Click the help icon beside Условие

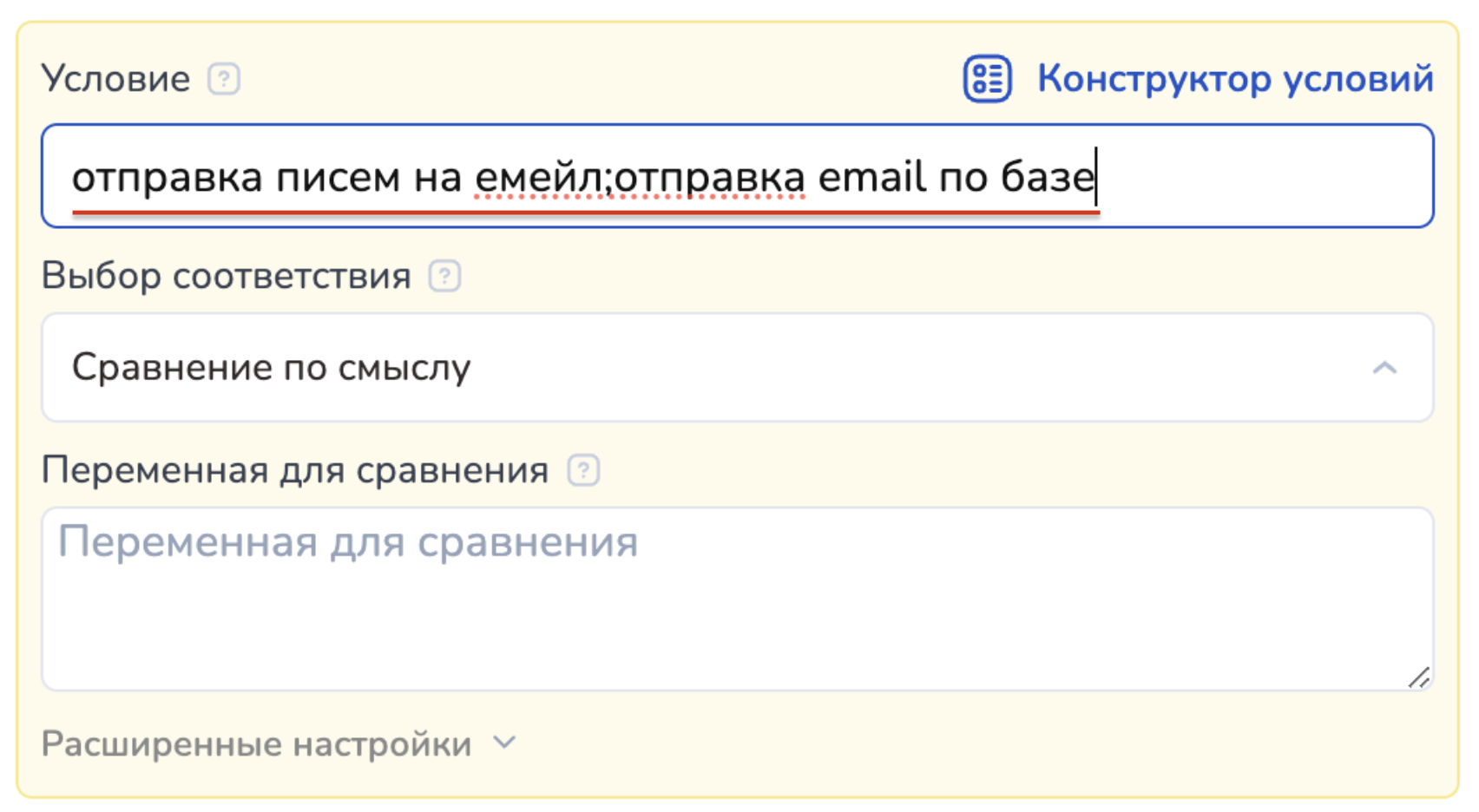click(224, 79)
